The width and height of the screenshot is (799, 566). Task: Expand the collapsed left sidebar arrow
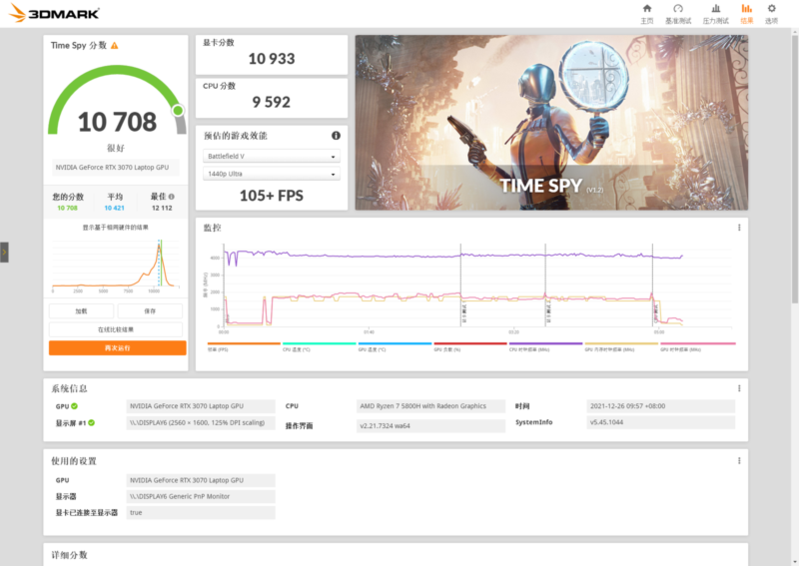click(4, 252)
